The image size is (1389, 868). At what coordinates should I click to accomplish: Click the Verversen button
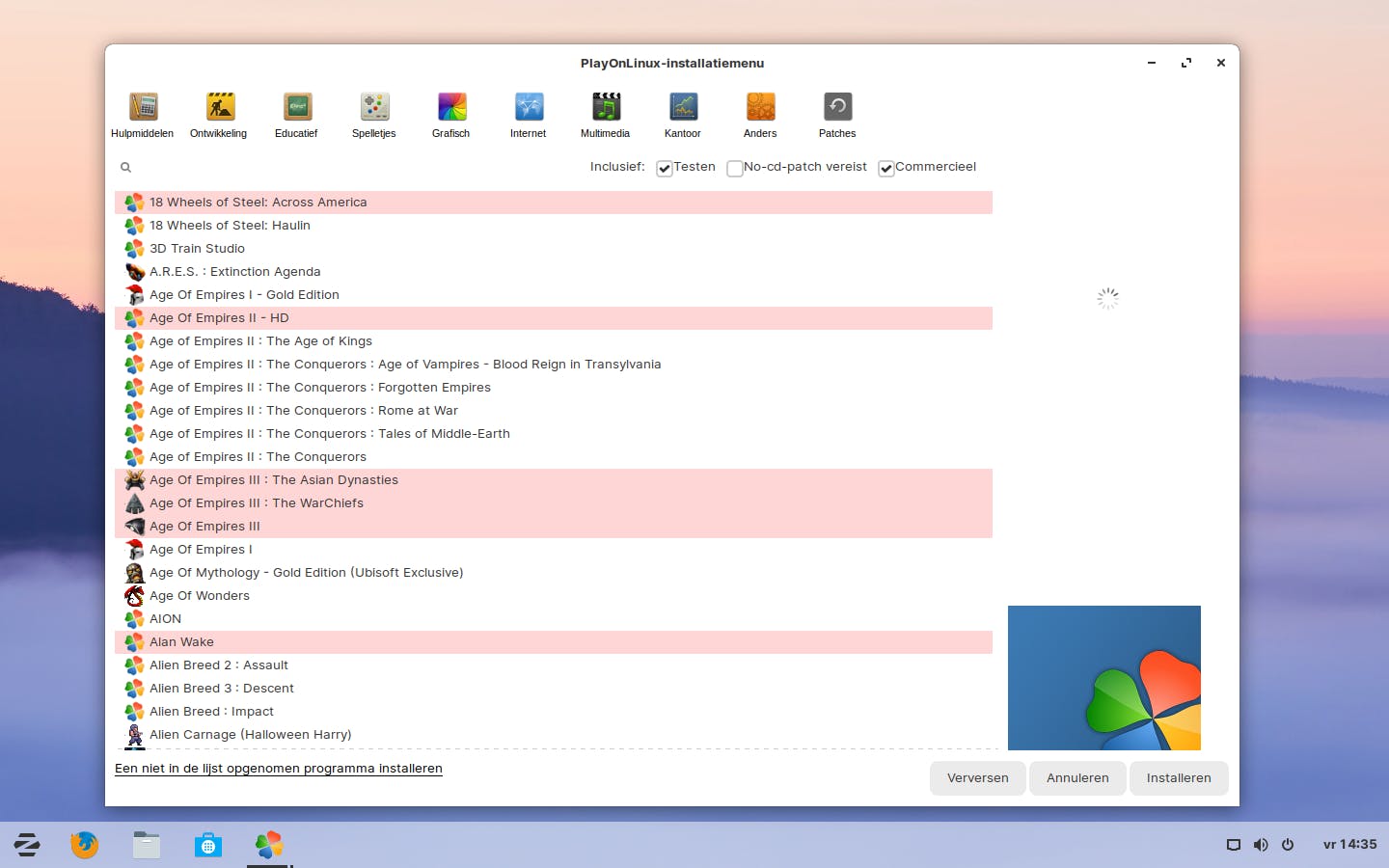point(977,778)
